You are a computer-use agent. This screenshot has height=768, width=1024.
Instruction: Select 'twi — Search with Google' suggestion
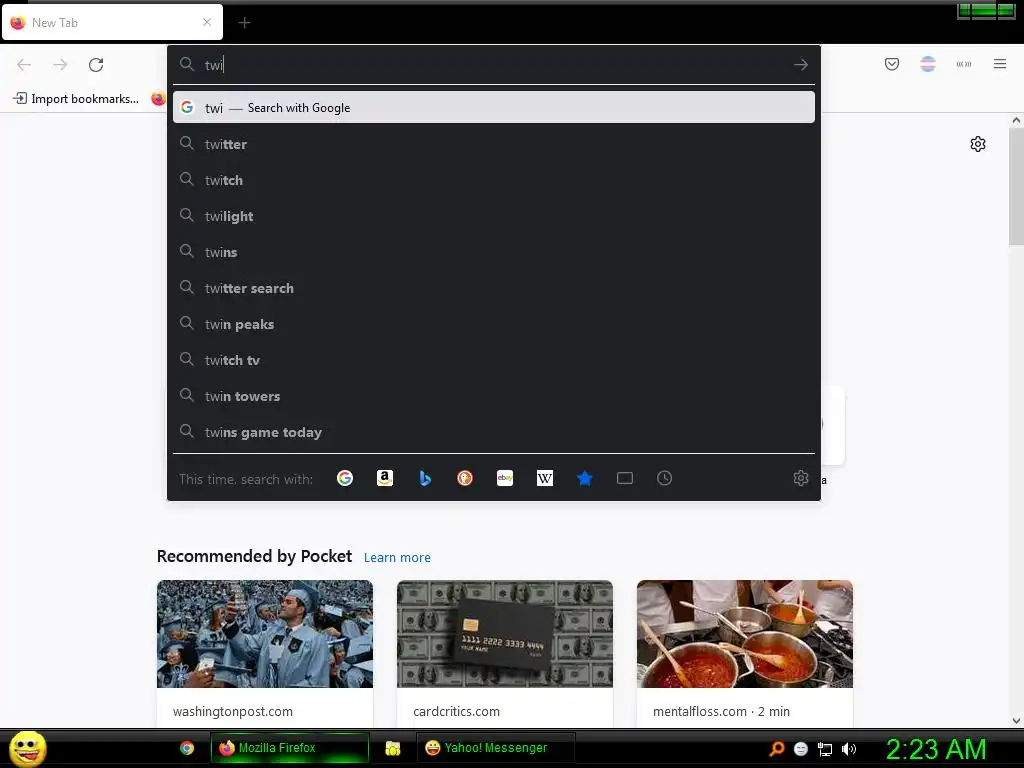click(494, 107)
